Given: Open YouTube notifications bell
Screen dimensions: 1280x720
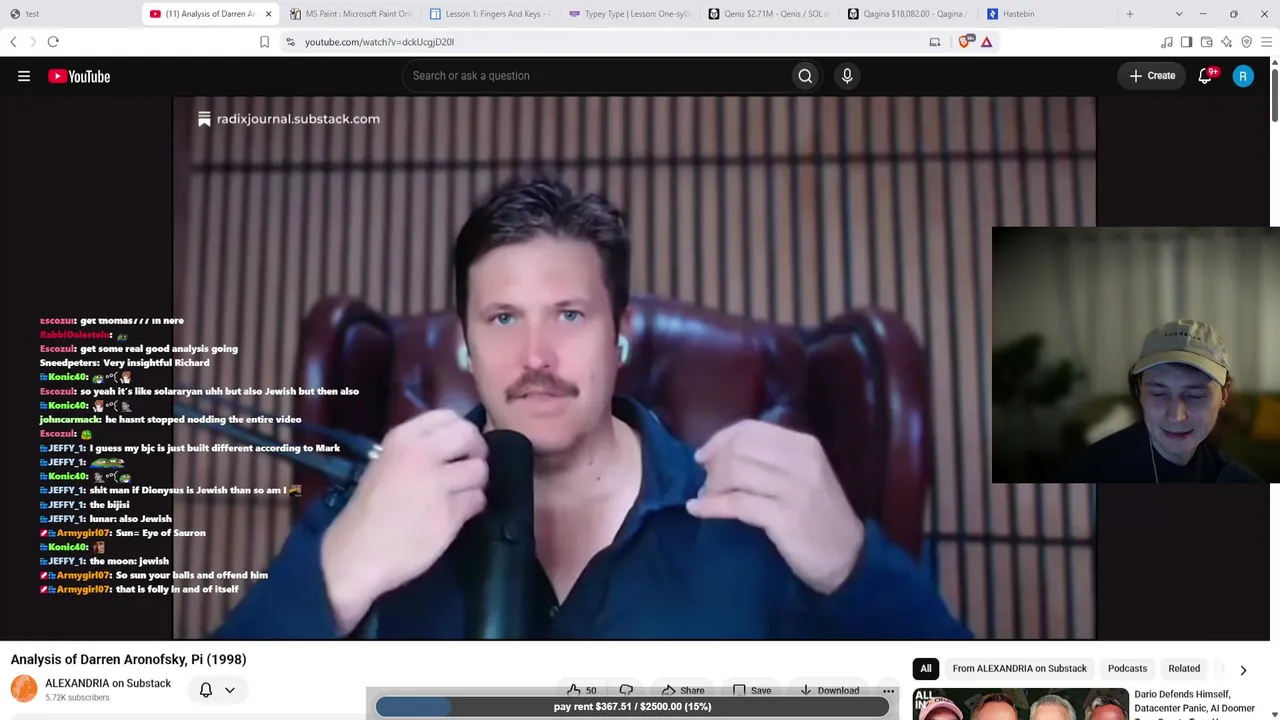Looking at the screenshot, I should pyautogui.click(x=1206, y=76).
